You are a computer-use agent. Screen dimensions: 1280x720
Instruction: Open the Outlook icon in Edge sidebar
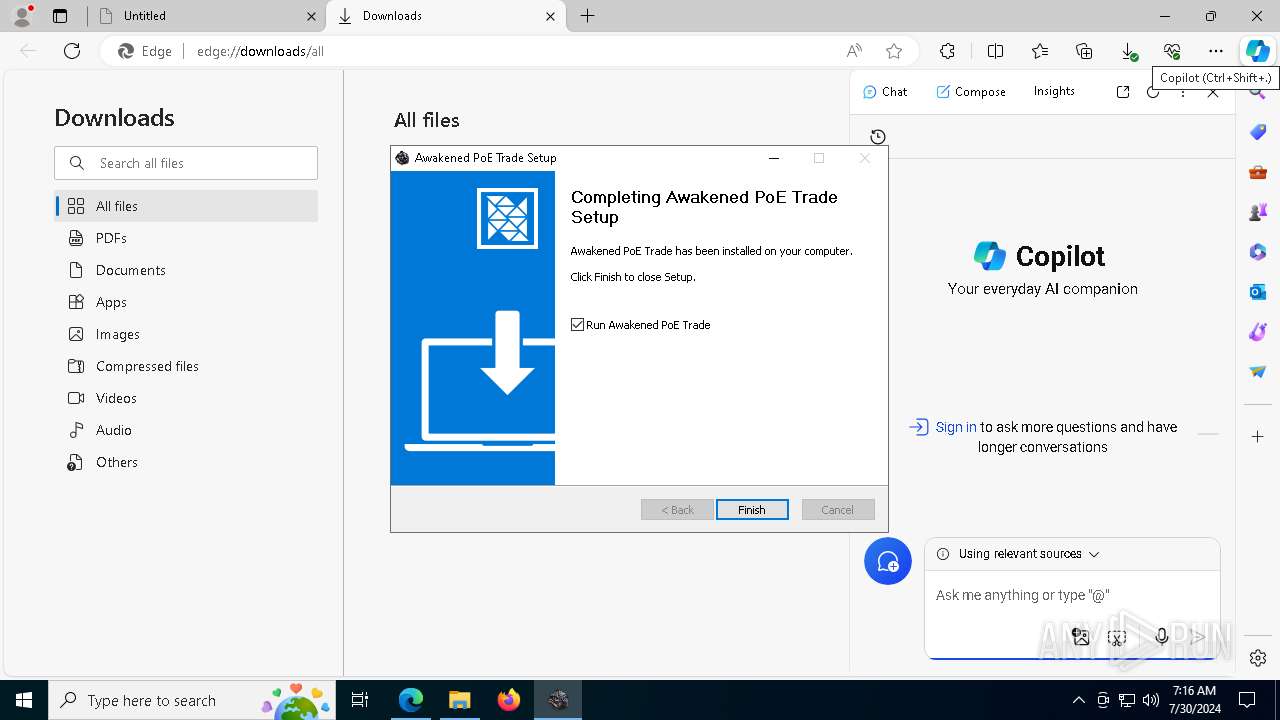(1258, 292)
